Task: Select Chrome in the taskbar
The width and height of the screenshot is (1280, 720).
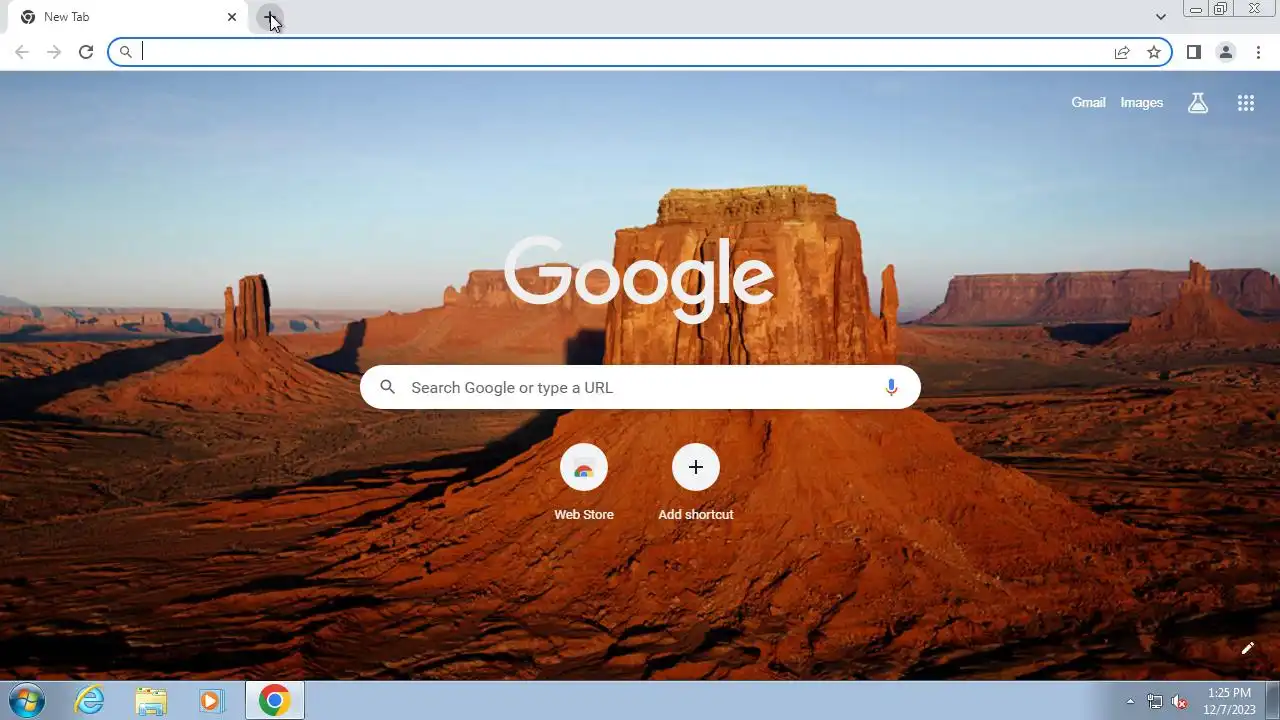Action: (x=275, y=700)
